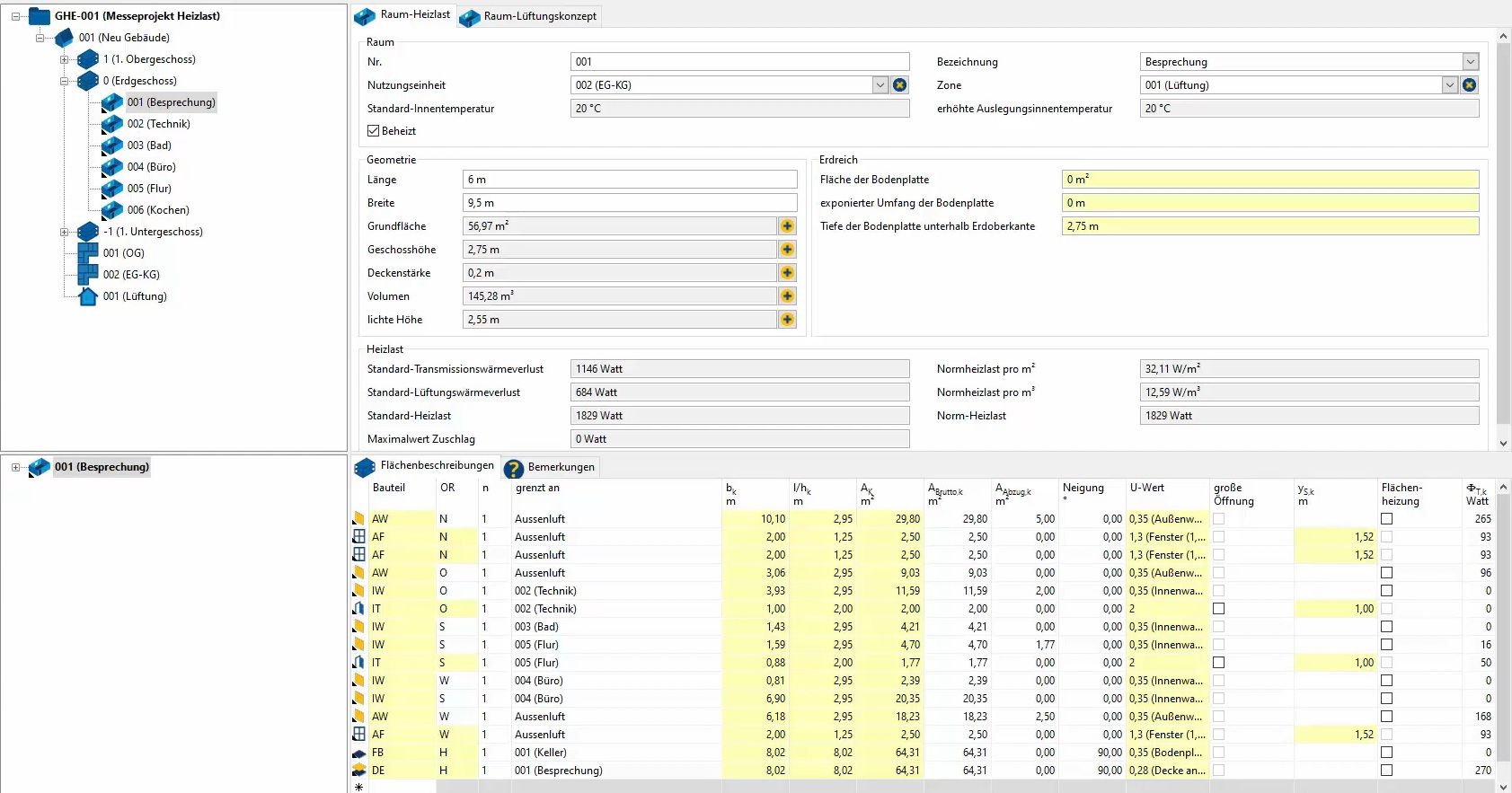
Task: Click the 001 (Neu Gebäude) building icon
Action: click(x=64, y=38)
